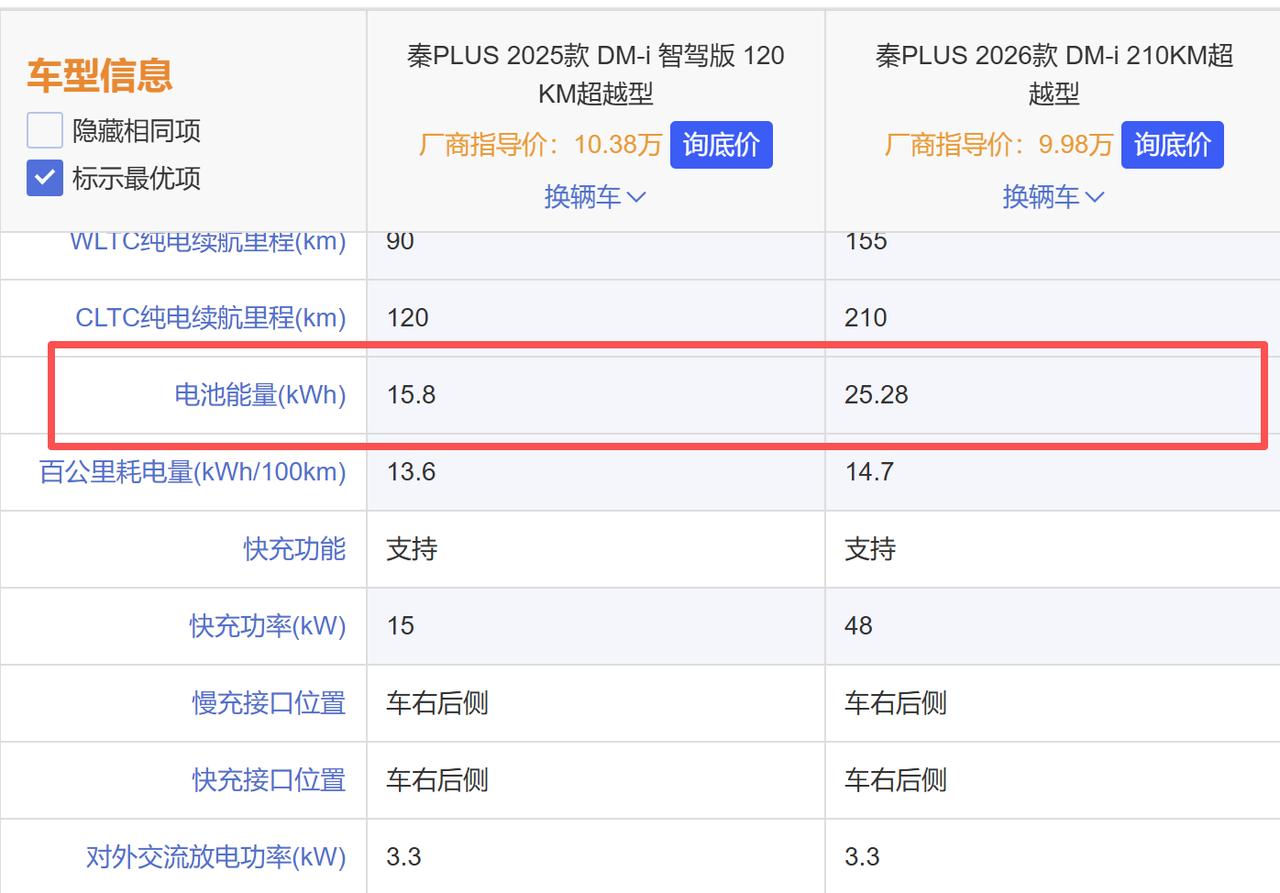Select 车右后侧 in 2026款 快充接口位置 cell
This screenshot has height=893, width=1280.
point(895,780)
